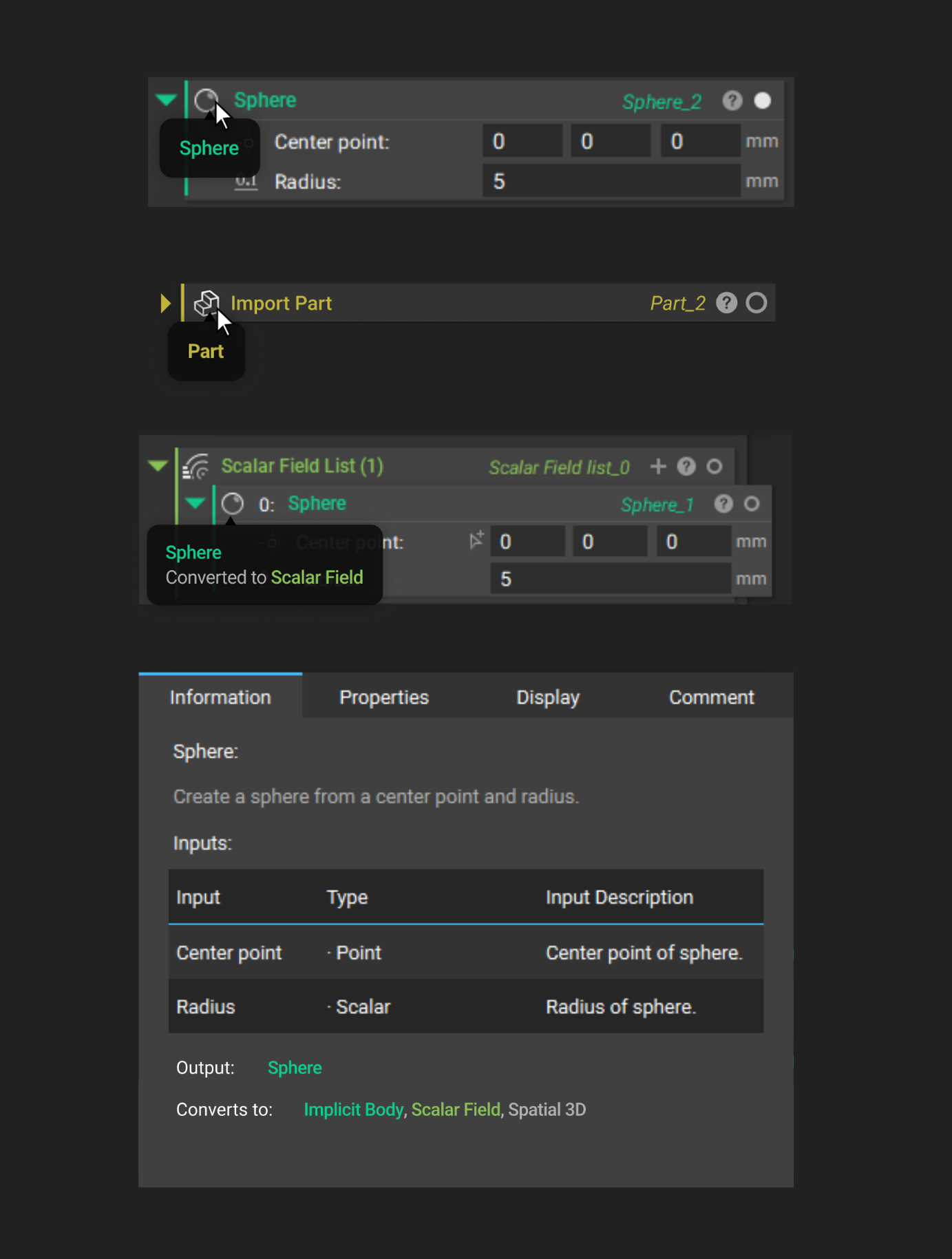Screen dimensions: 952x1259
Task: Switch to the Information tab
Action: coord(220,697)
